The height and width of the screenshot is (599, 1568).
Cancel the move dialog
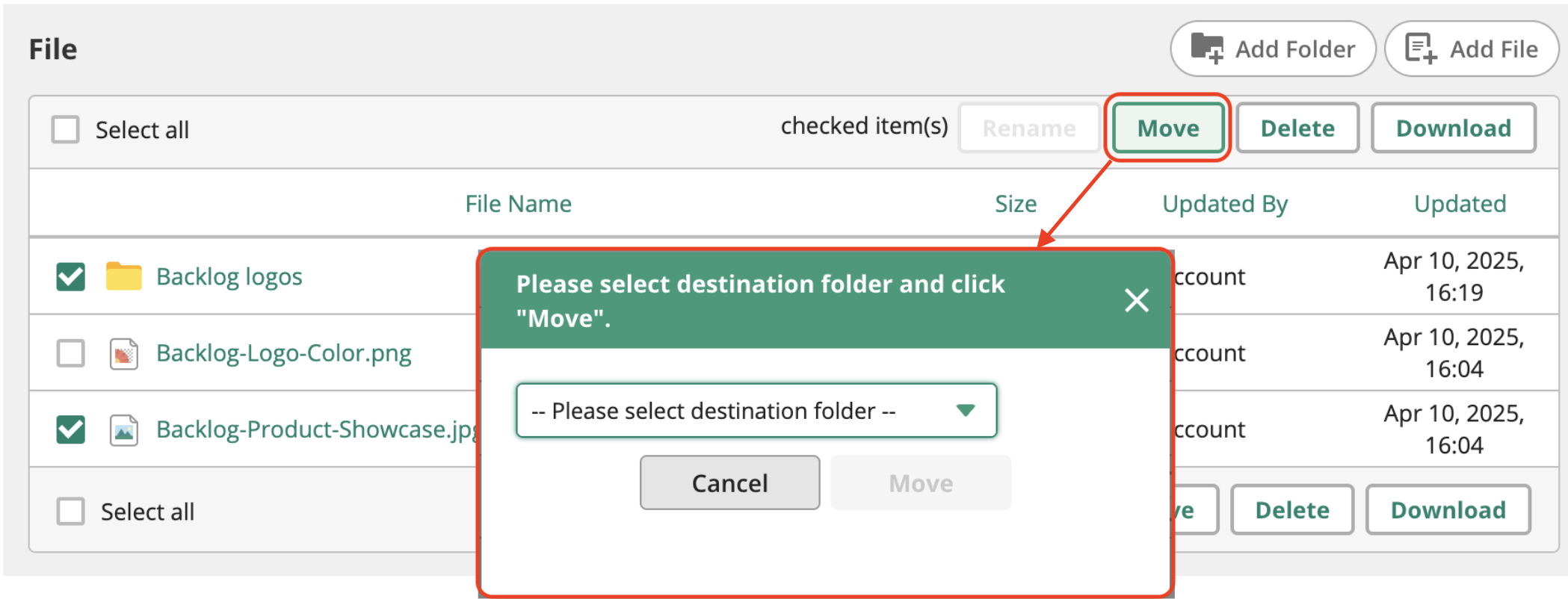click(x=729, y=482)
